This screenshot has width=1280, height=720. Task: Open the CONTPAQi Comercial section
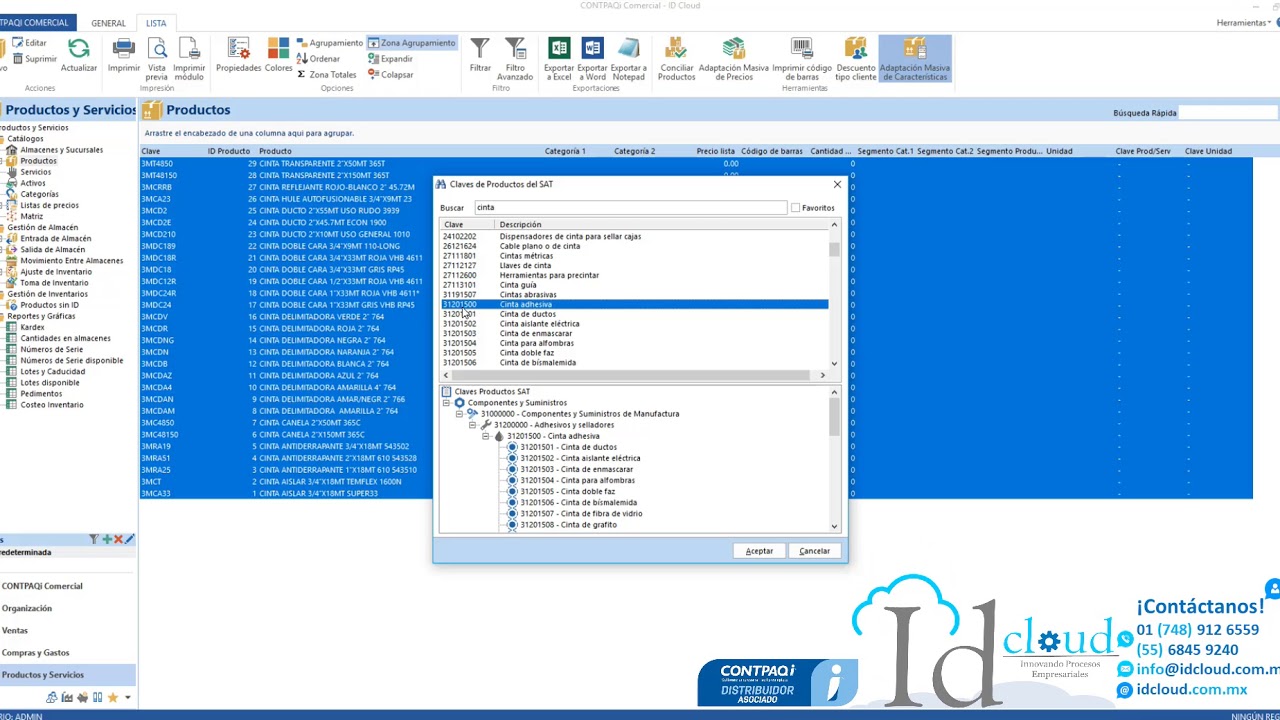click(x=67, y=586)
